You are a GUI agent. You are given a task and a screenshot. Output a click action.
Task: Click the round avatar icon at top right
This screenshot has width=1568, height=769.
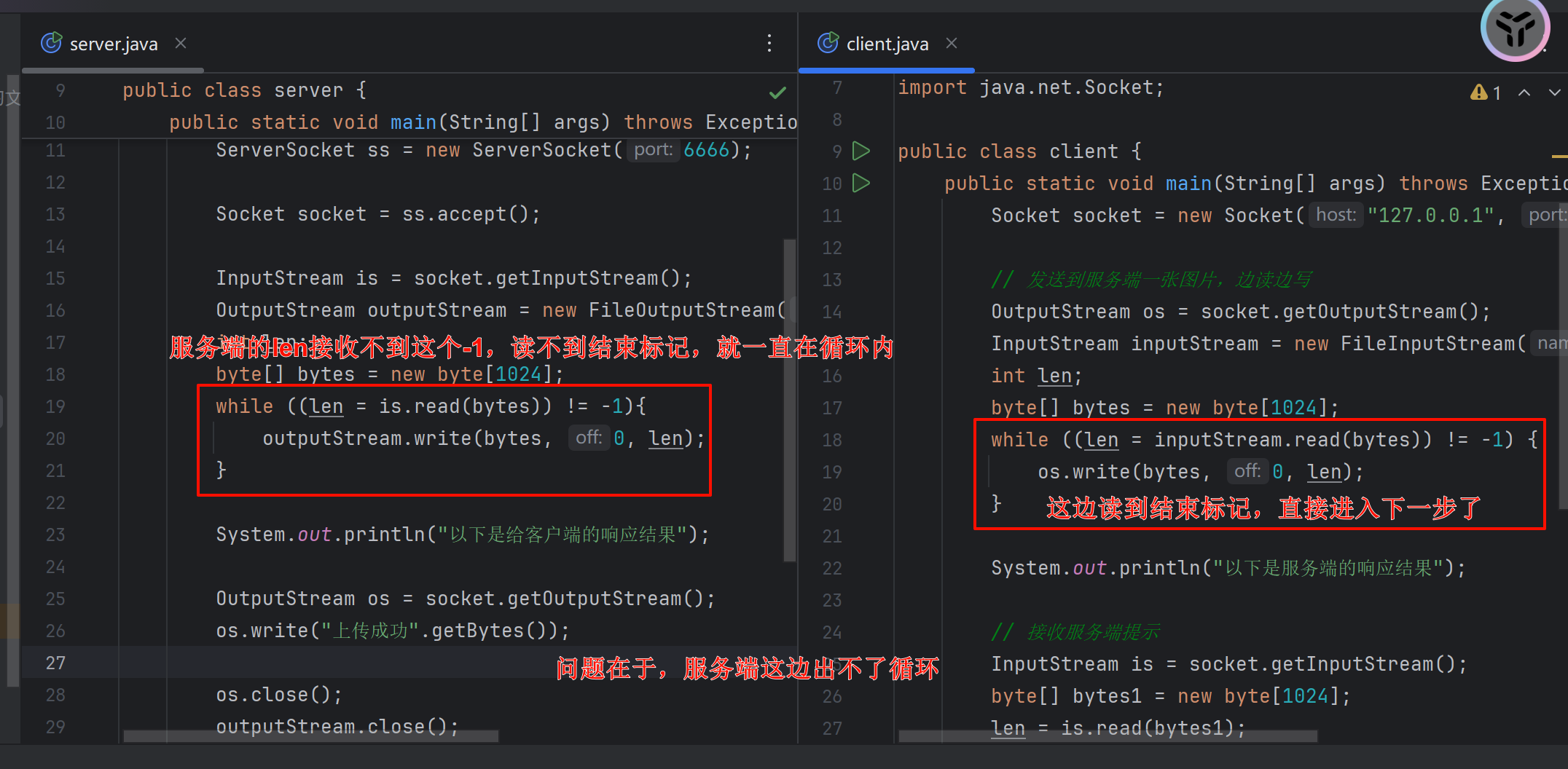click(1516, 29)
